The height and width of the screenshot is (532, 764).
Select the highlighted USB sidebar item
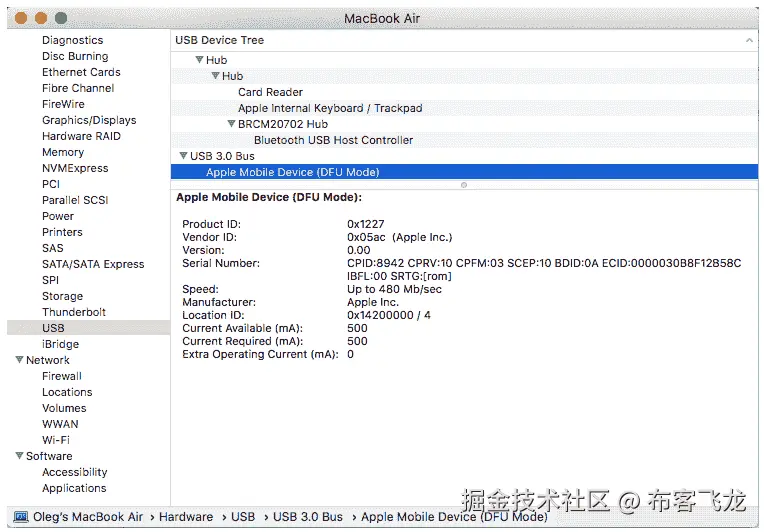pos(88,328)
